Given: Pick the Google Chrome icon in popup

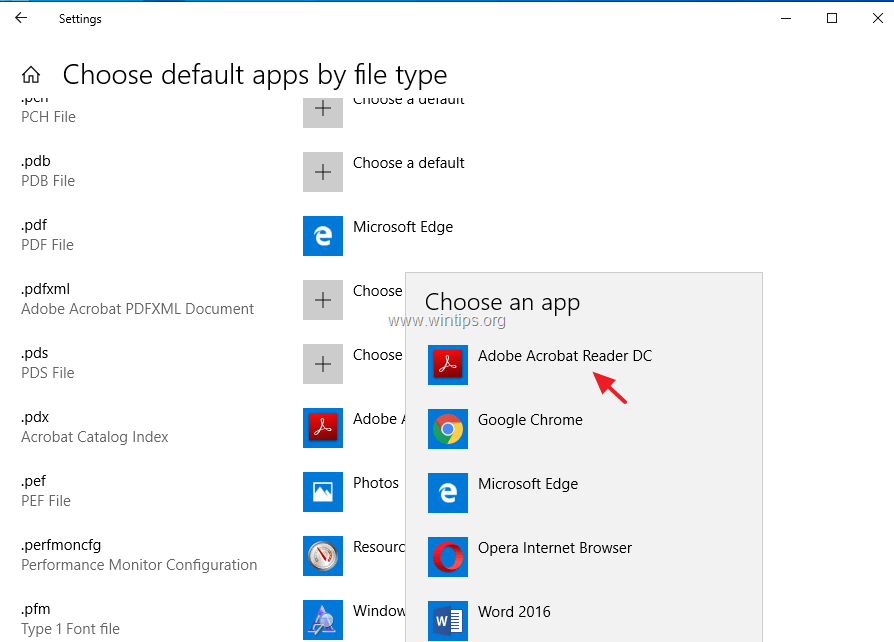Looking at the screenshot, I should (x=448, y=429).
